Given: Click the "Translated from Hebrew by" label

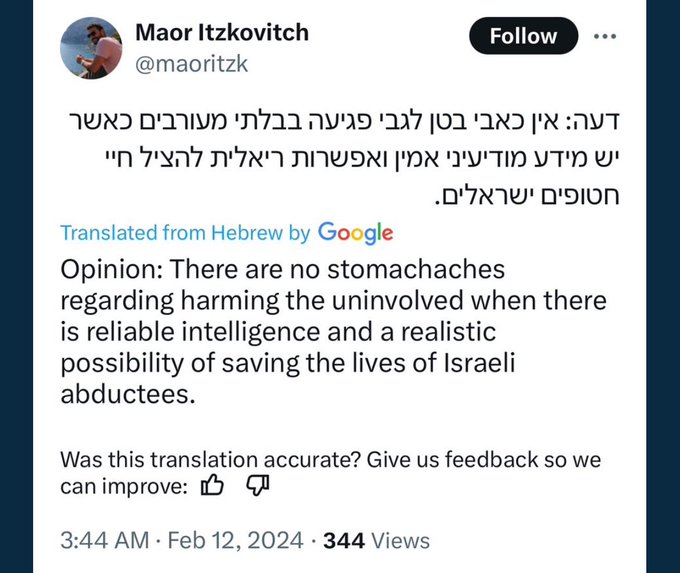Looking at the screenshot, I should point(185,233).
